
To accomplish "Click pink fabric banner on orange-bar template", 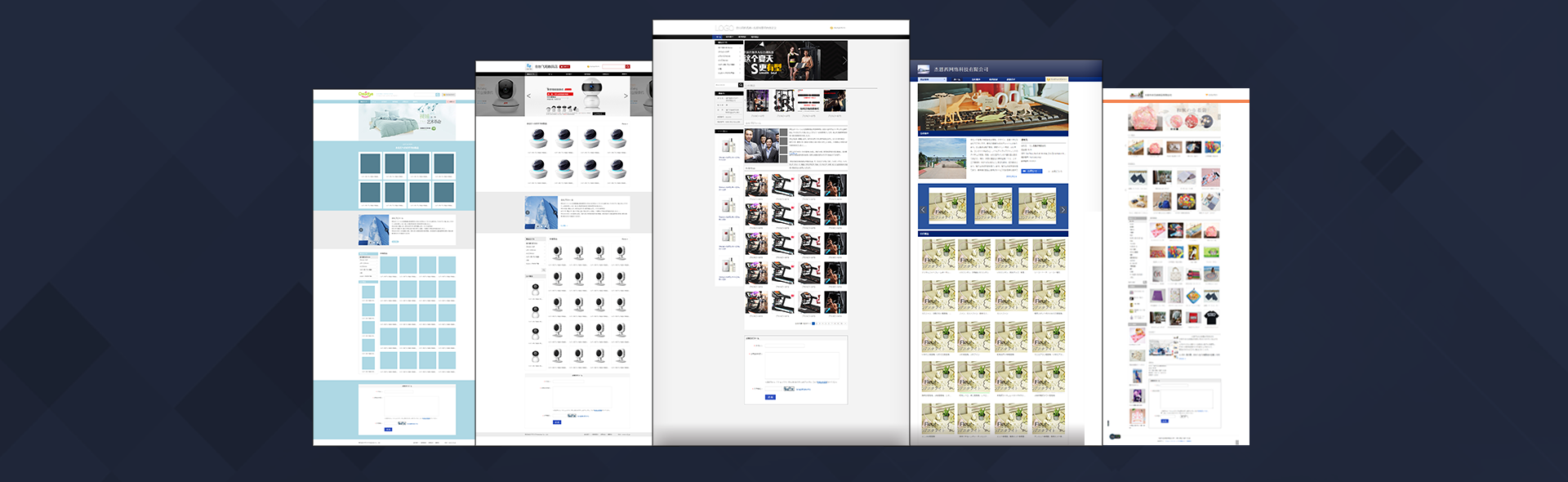I will 1174,118.
